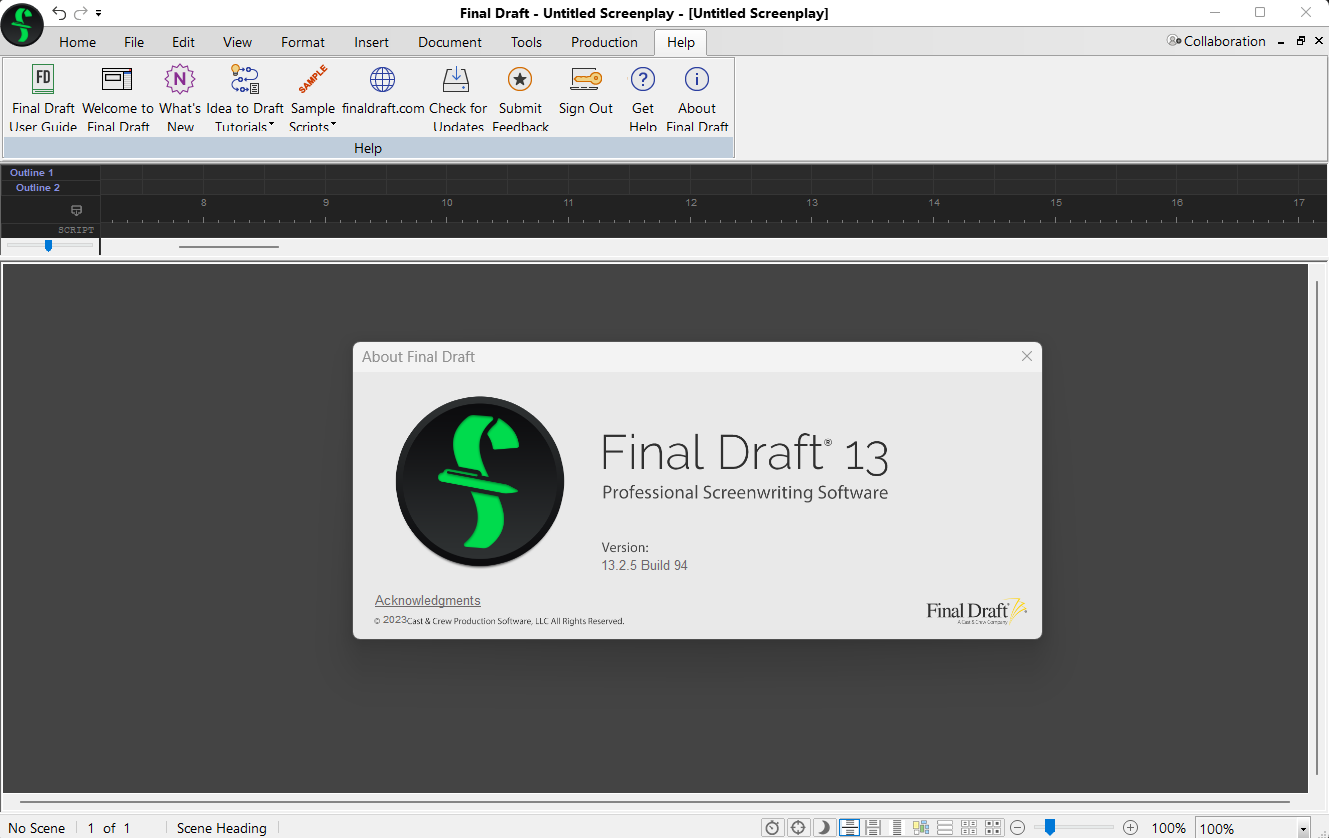Open the Final Draft User Guide
The image size is (1329, 838).
(43, 98)
